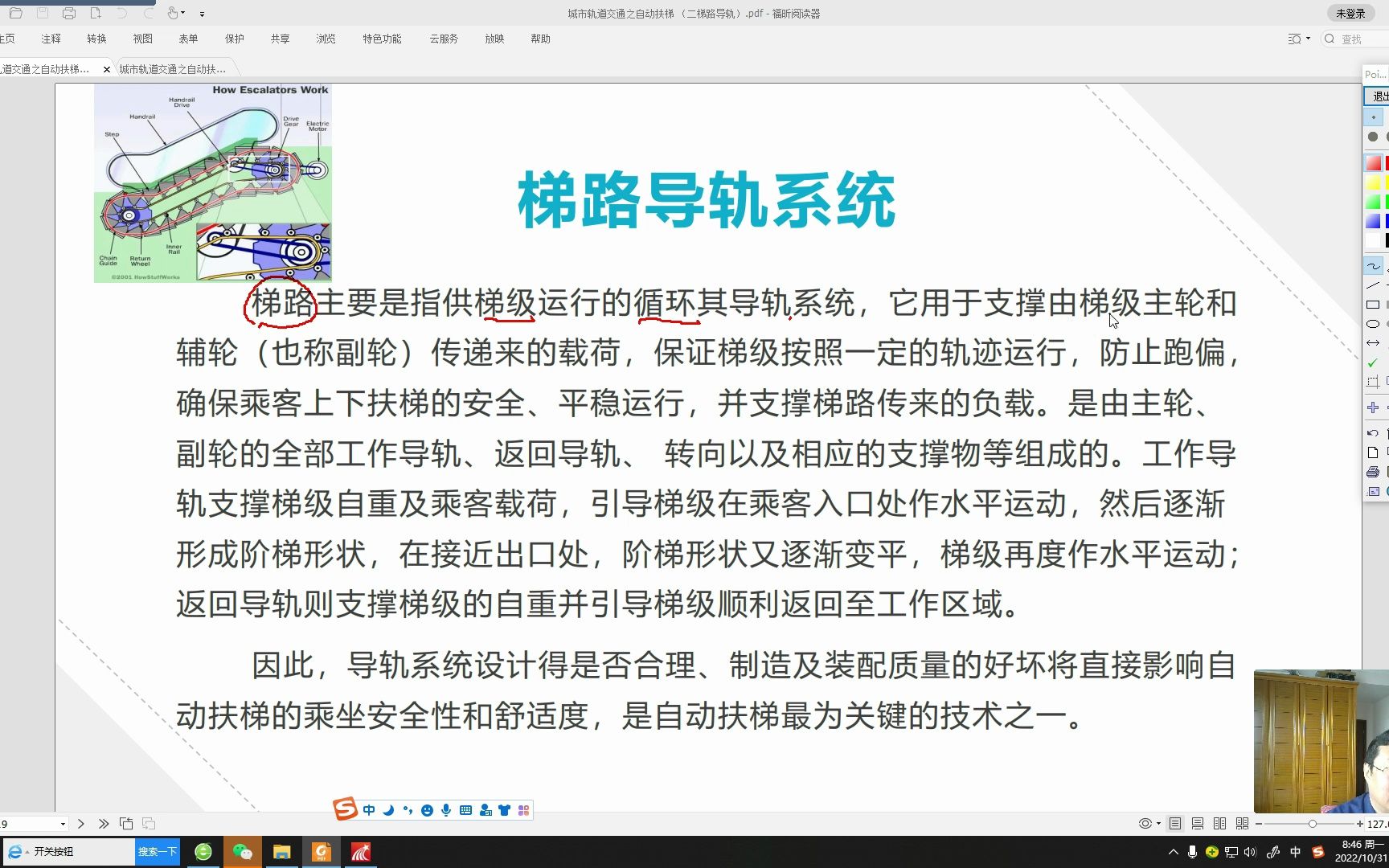Open Foxit Reader from the taskbar

tap(322, 851)
